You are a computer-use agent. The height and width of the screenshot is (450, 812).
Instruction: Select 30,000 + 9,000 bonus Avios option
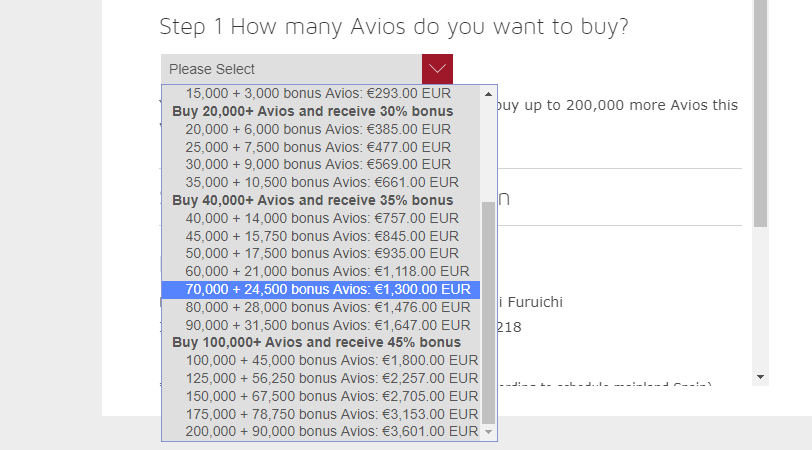[318, 165]
